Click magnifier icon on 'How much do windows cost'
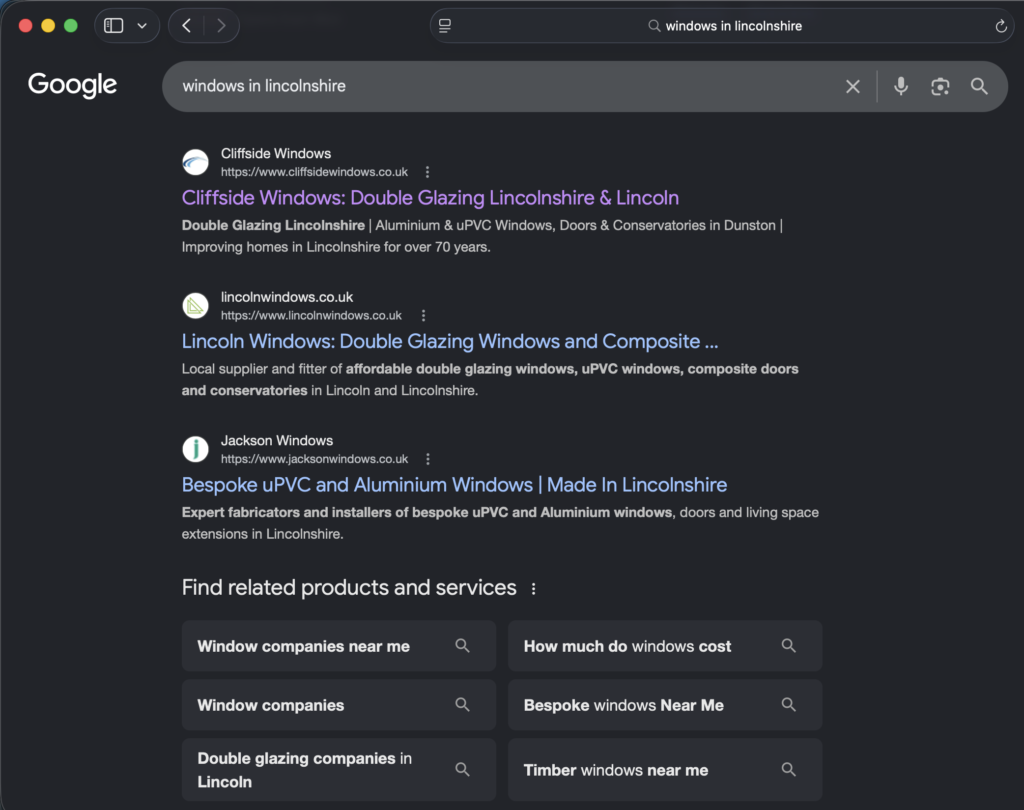Viewport: 1024px width, 810px height. [x=788, y=645]
